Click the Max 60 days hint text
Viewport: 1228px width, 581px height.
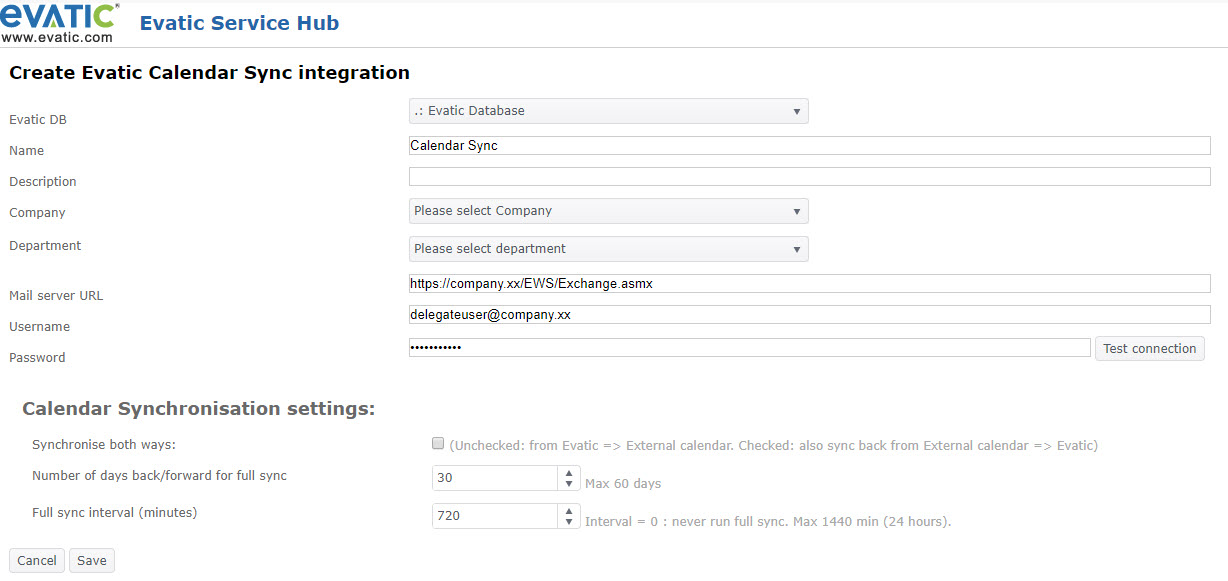tap(623, 484)
